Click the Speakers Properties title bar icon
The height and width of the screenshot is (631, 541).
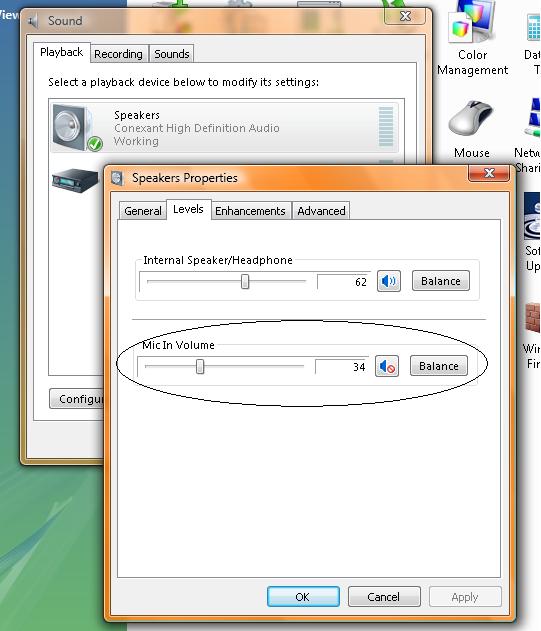pyautogui.click(x=117, y=178)
